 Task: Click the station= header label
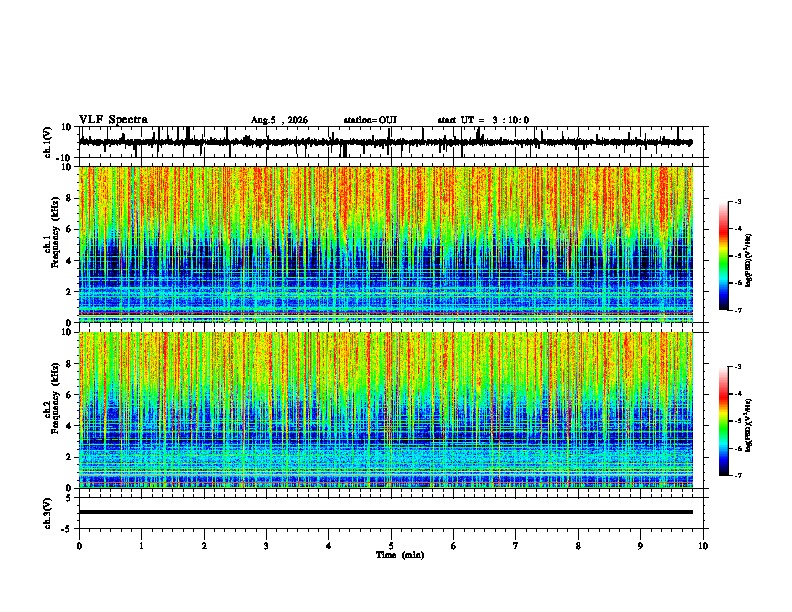click(x=370, y=120)
